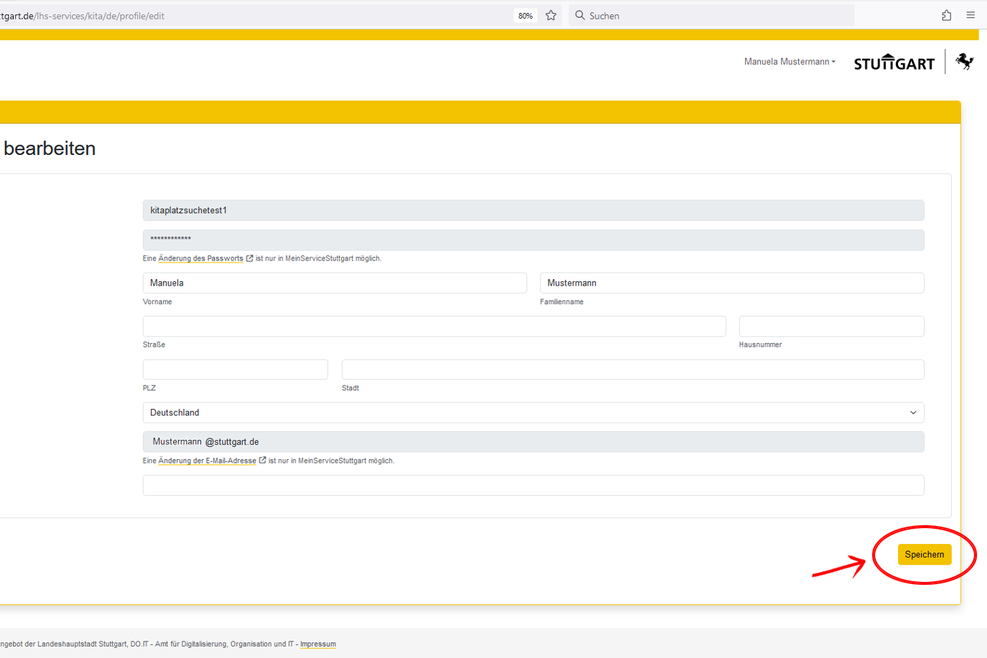The image size is (987, 658).
Task: Click into the Vorname field
Action: [x=334, y=283]
